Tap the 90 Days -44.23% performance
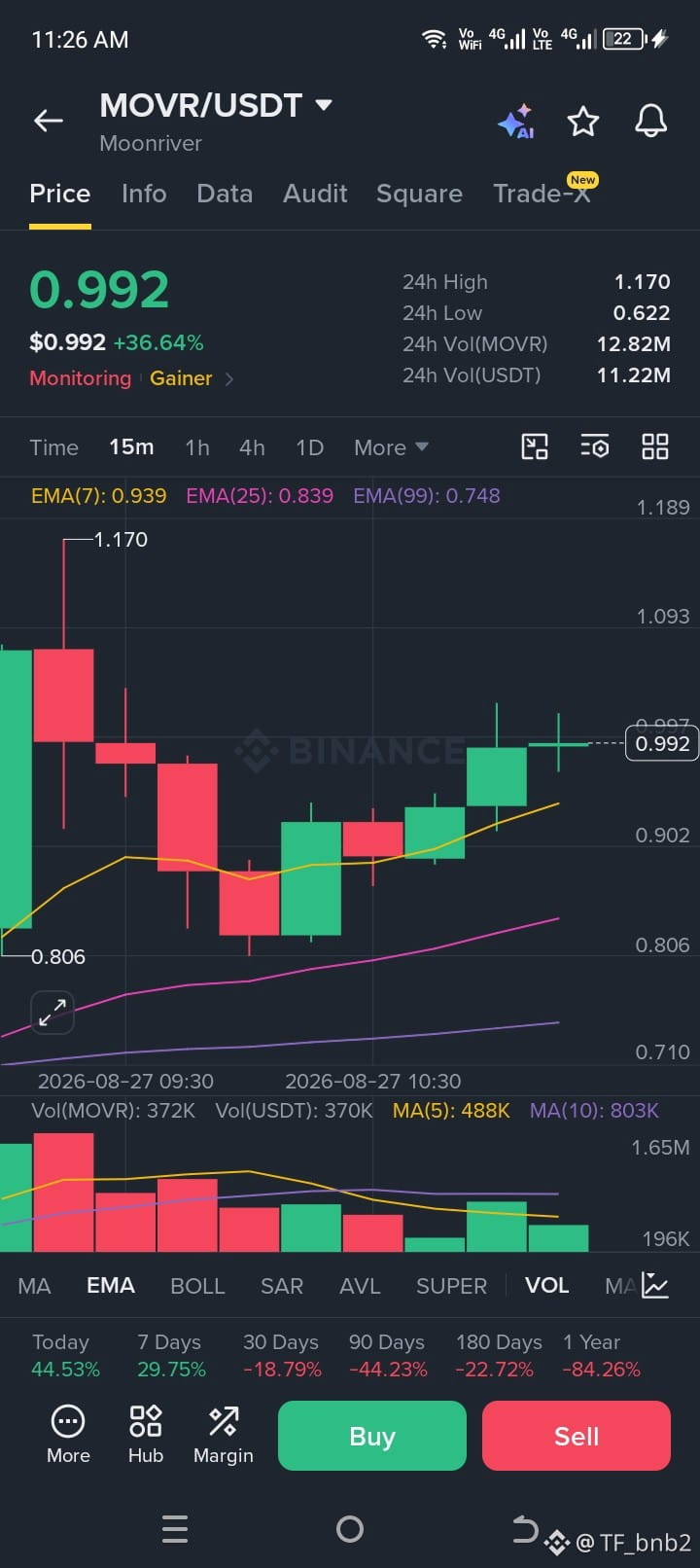 (x=387, y=1356)
